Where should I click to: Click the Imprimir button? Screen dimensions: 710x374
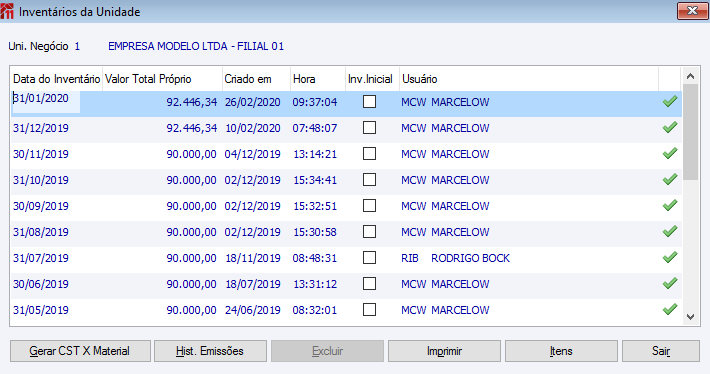point(444,351)
